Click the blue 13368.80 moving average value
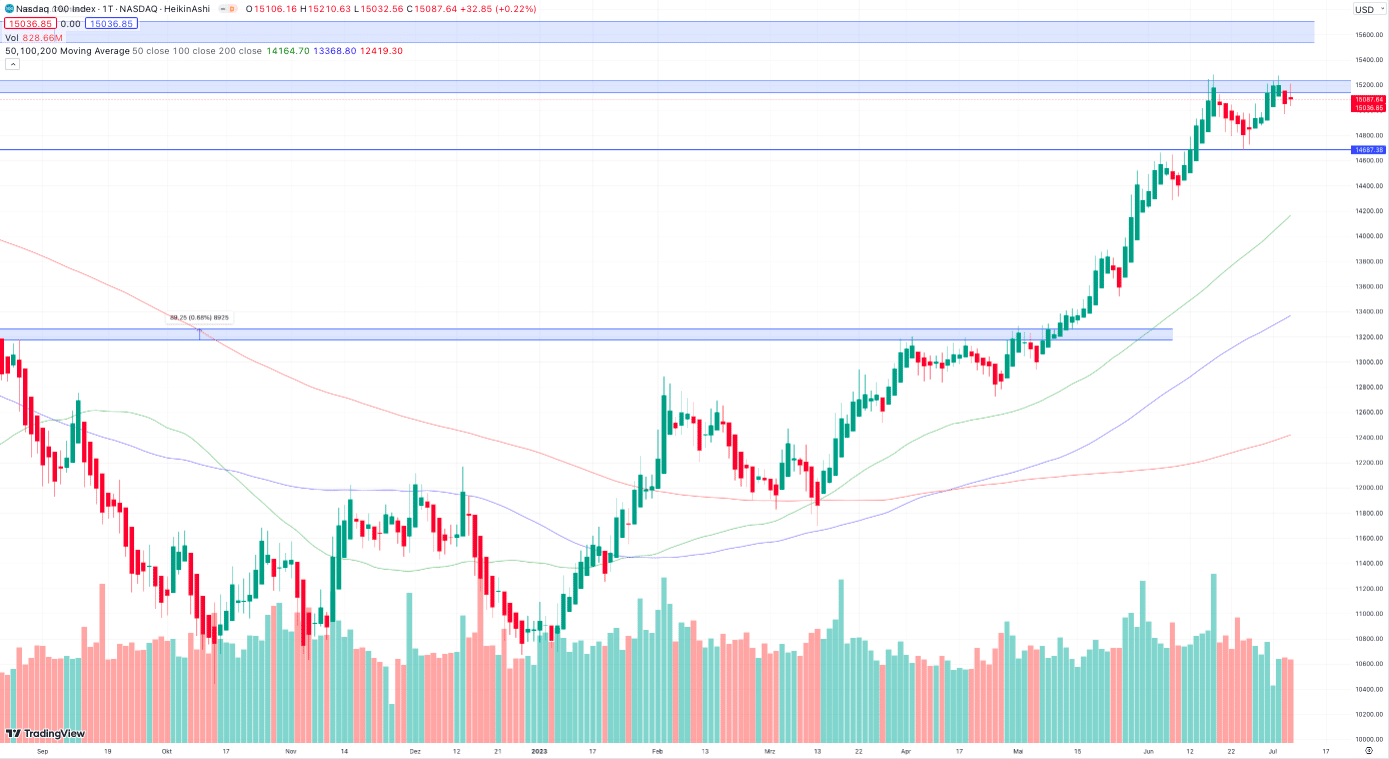Image resolution: width=1389 pixels, height=759 pixels. (x=335, y=51)
